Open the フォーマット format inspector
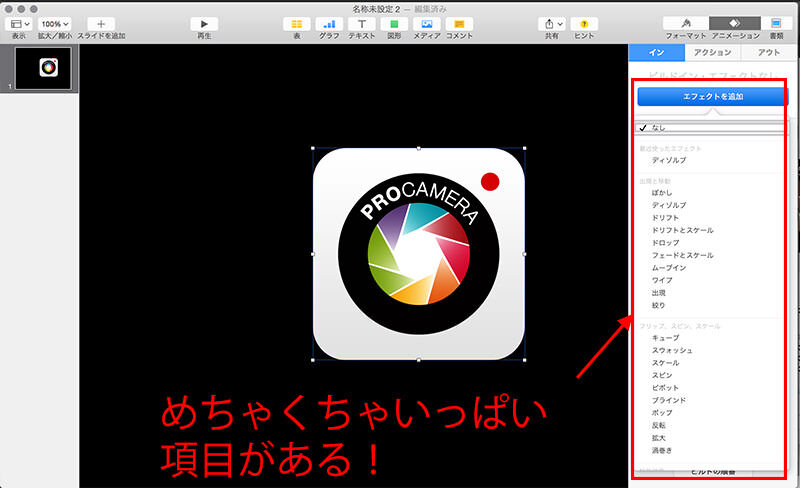 pyautogui.click(x=686, y=23)
